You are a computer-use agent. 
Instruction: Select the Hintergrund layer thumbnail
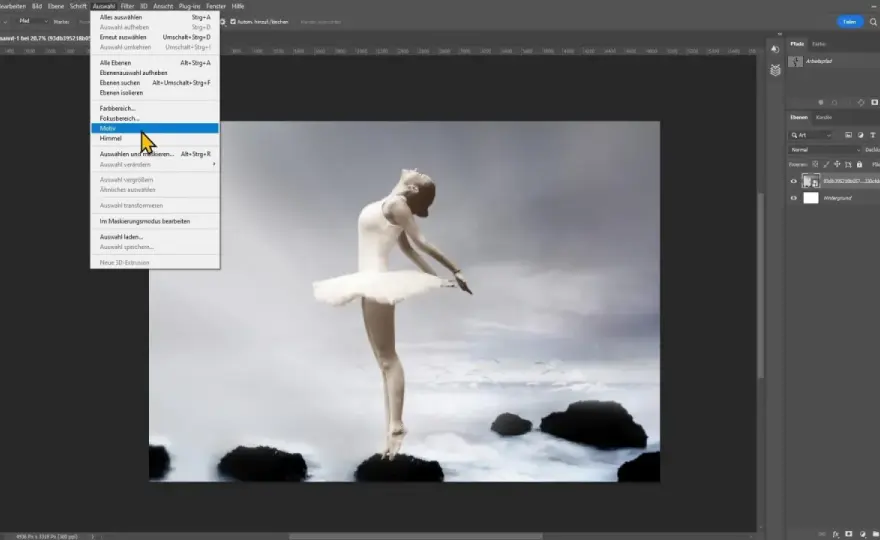(811, 198)
